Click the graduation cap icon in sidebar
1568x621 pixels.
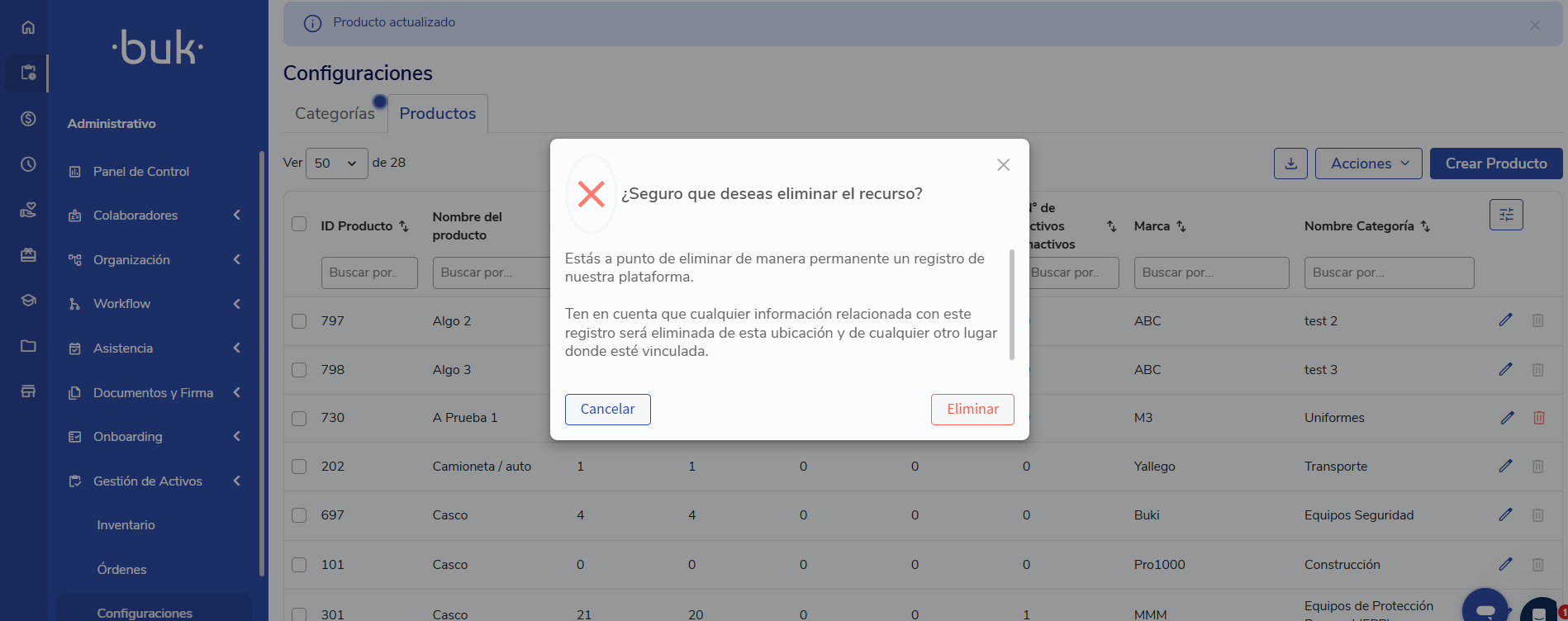28,301
